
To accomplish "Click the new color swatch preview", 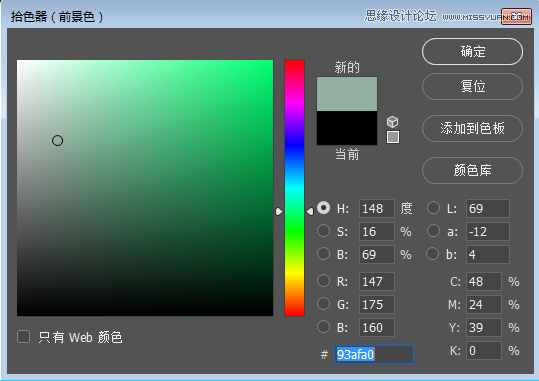I will (347, 94).
